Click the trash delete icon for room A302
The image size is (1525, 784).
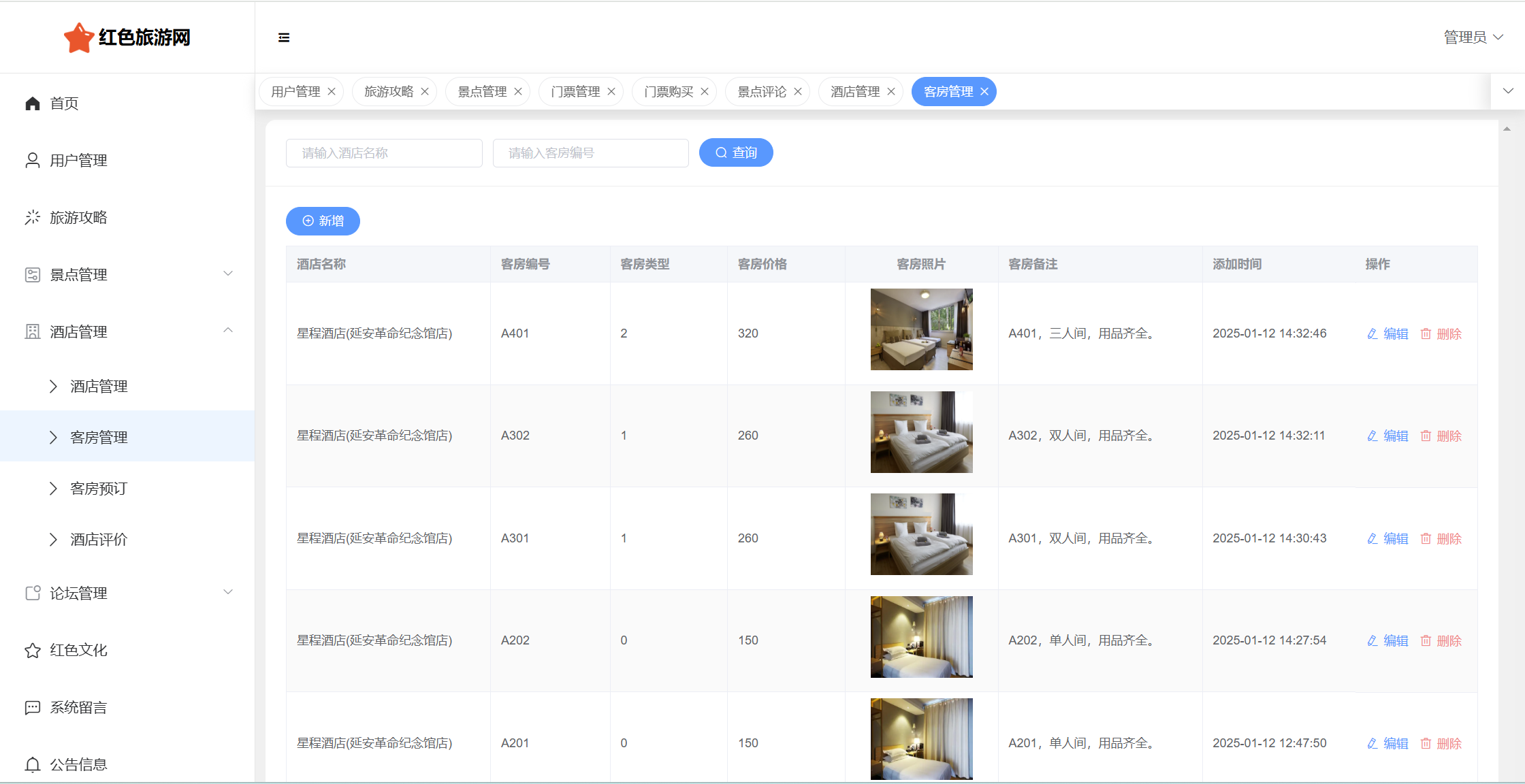tap(1426, 436)
